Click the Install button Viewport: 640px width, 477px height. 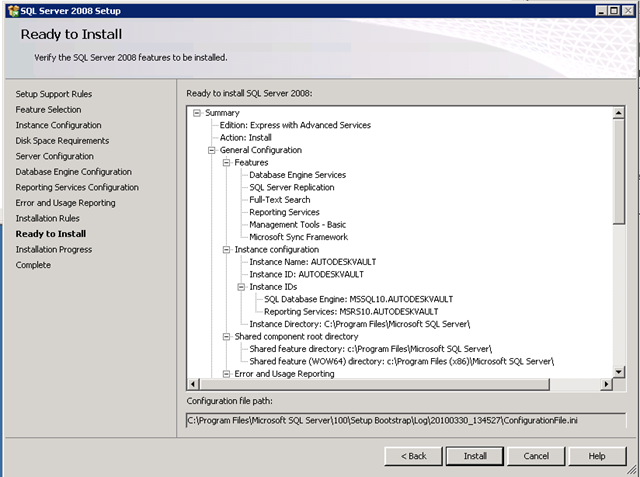(475, 456)
